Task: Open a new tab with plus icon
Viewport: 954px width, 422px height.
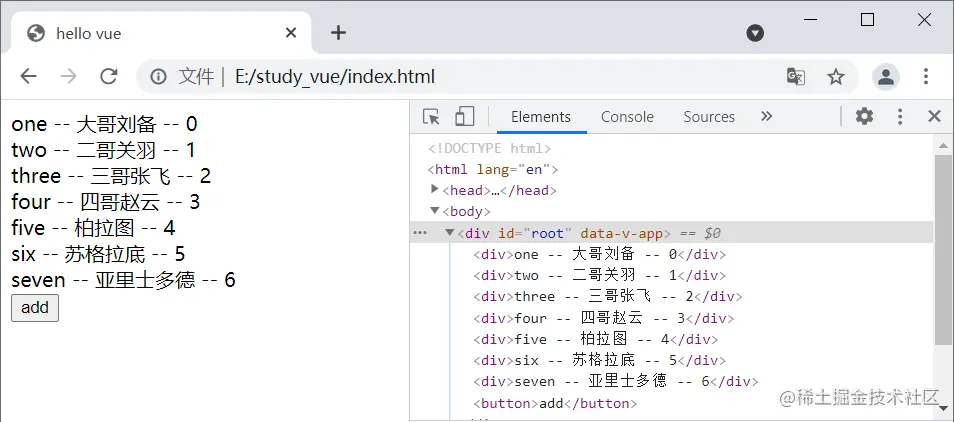Action: (x=338, y=32)
